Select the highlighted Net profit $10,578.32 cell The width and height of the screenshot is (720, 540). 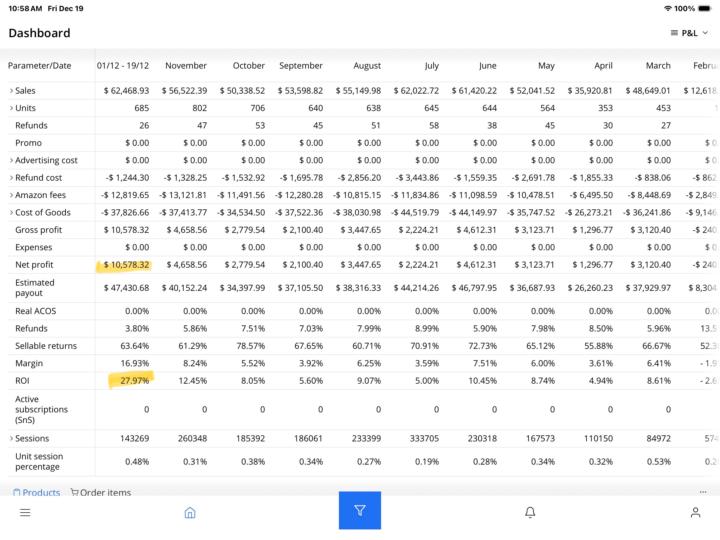[x=124, y=265]
